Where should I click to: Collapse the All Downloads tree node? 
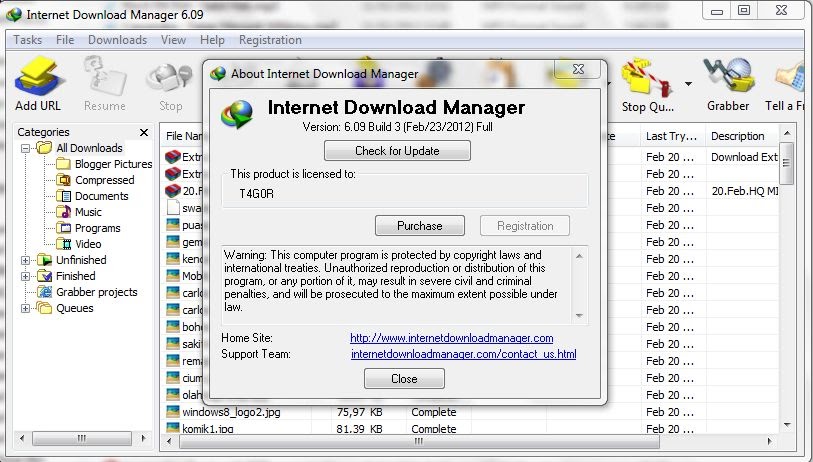point(25,148)
